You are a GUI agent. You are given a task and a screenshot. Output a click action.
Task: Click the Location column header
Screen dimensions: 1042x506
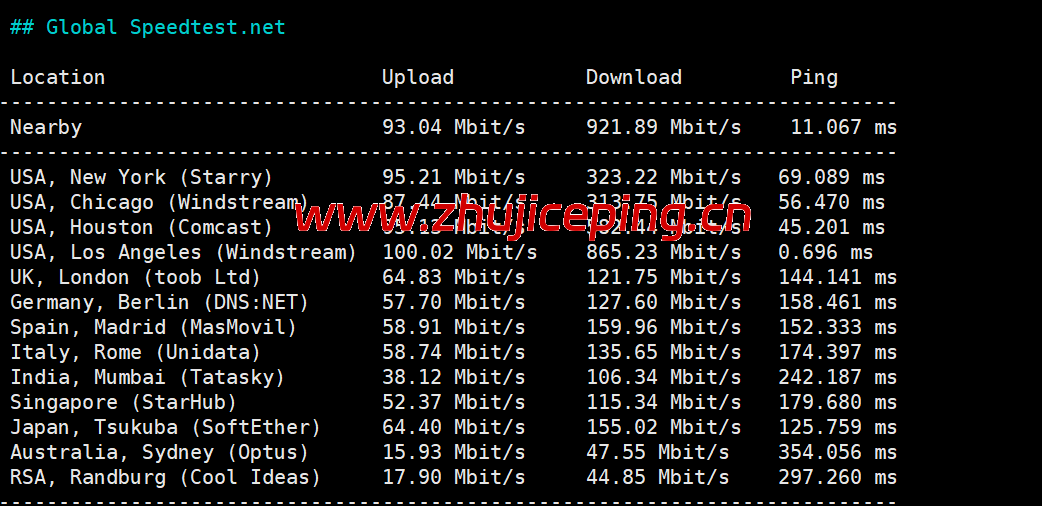coord(57,77)
